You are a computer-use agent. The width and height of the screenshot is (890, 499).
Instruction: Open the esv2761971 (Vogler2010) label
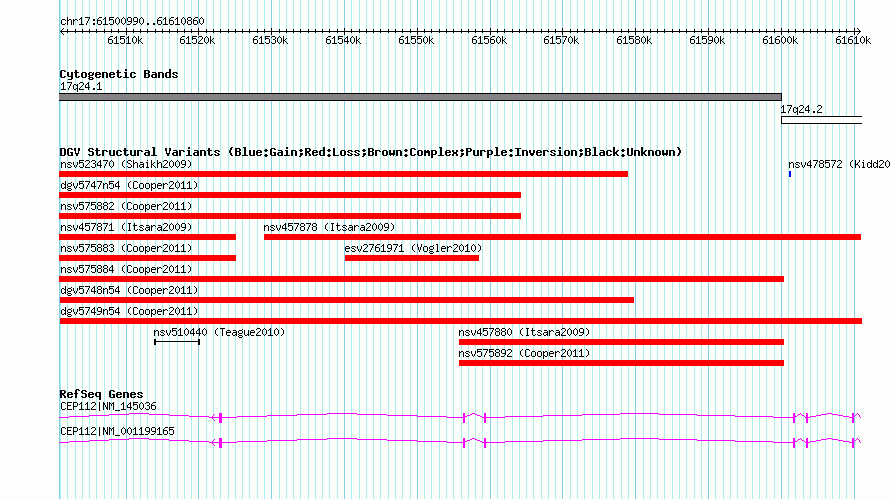(413, 248)
